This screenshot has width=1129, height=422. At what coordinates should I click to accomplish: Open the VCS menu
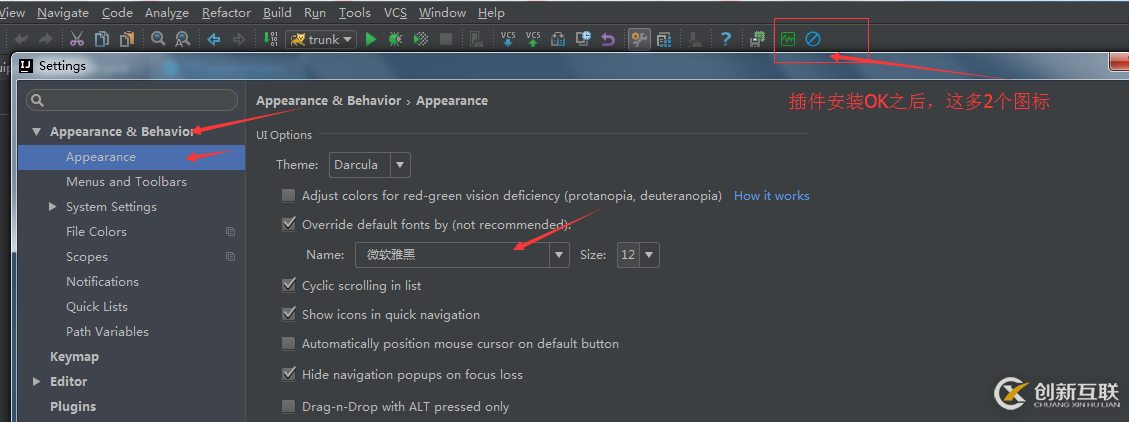click(395, 13)
